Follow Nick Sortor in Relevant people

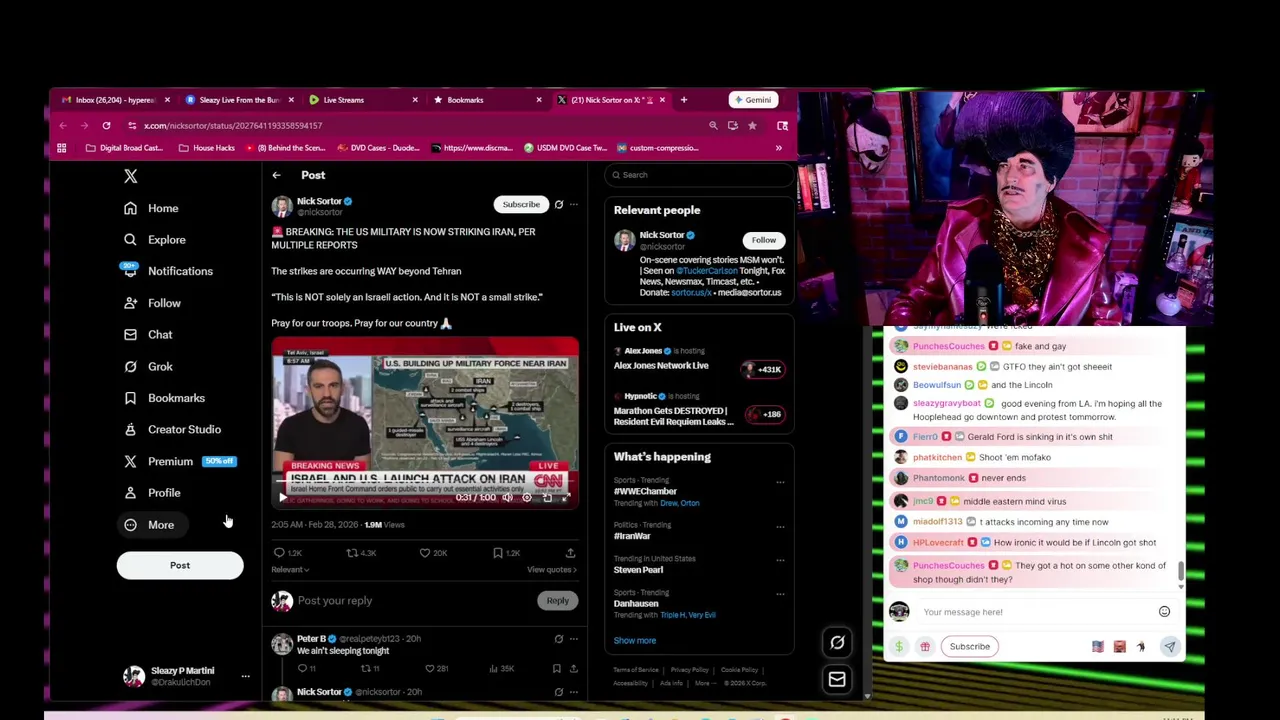tap(763, 240)
